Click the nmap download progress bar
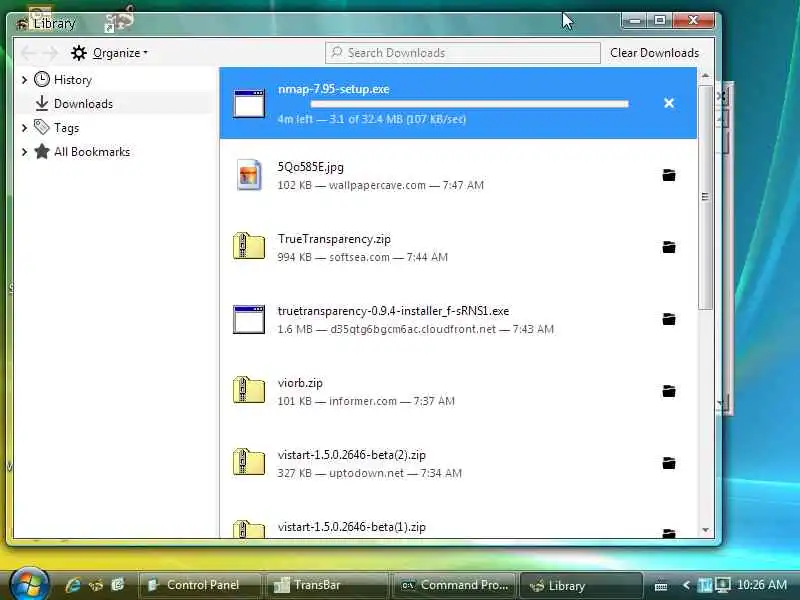 coord(469,104)
